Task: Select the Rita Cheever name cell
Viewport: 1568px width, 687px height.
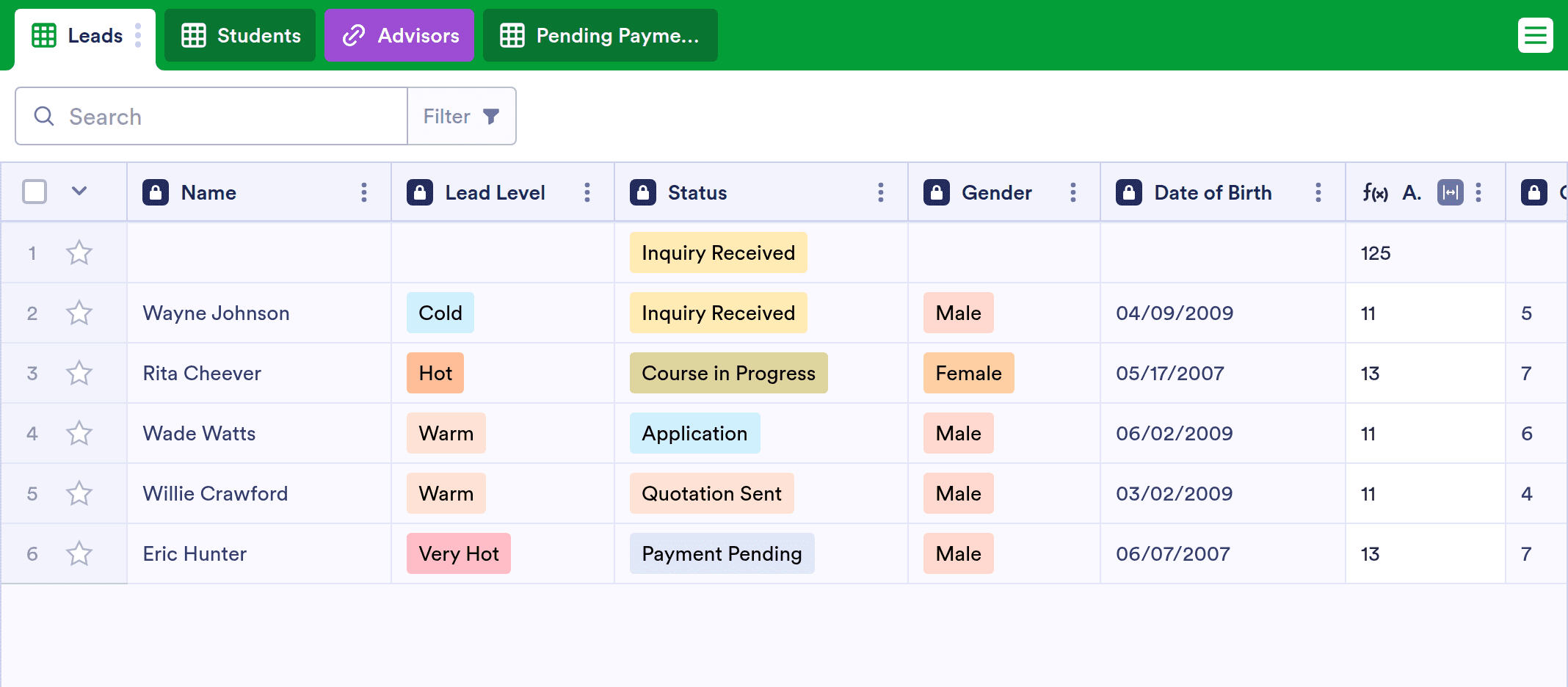Action: pos(259,373)
